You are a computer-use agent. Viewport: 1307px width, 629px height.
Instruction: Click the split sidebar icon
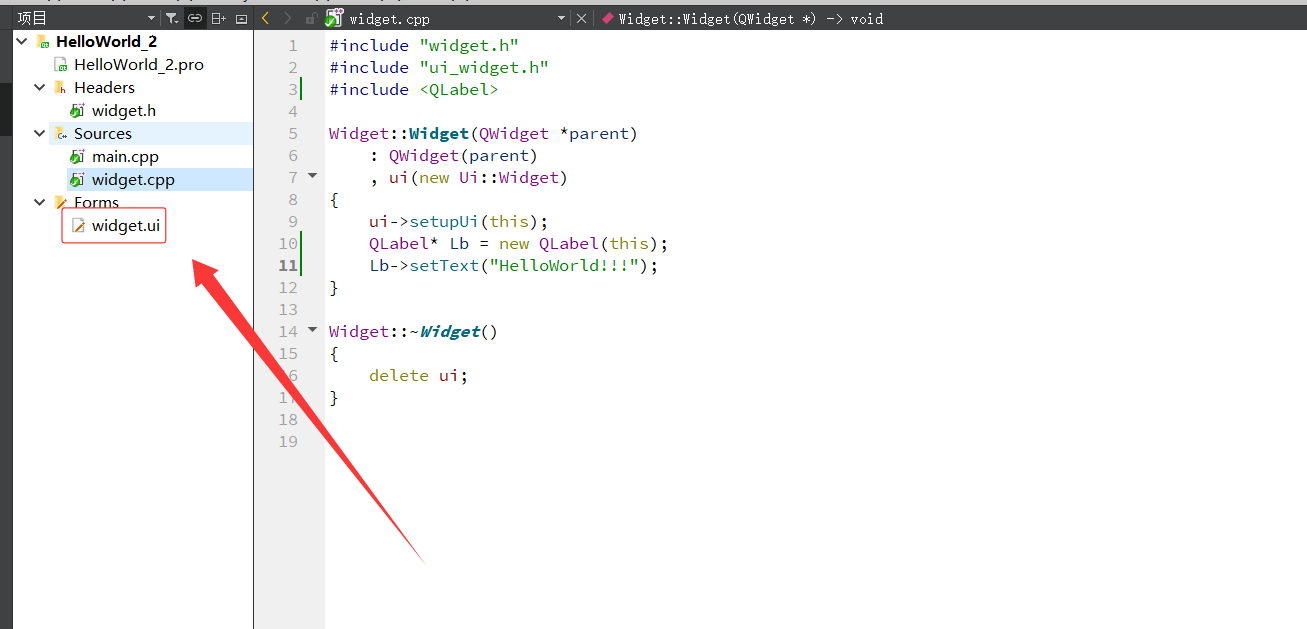point(218,18)
